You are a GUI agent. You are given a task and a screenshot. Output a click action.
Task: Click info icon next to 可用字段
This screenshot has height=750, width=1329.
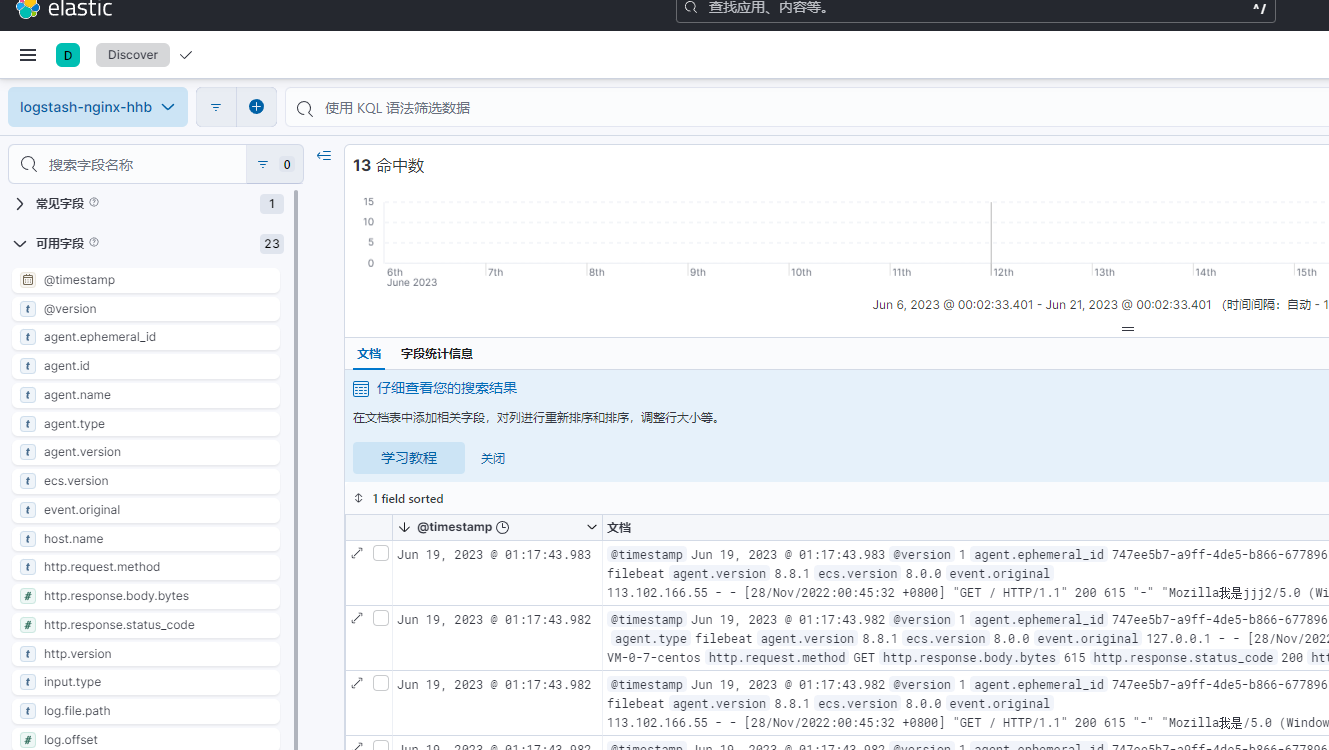point(94,242)
